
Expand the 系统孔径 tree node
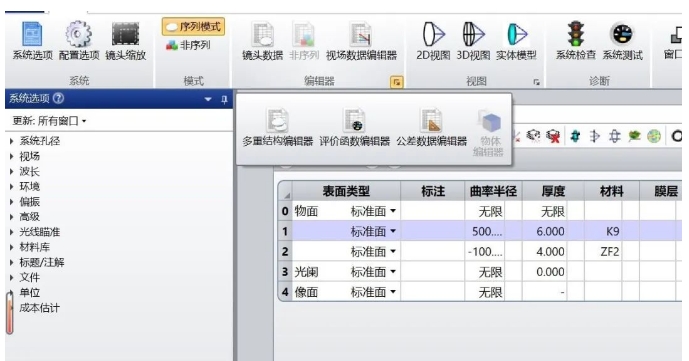pos(12,141)
